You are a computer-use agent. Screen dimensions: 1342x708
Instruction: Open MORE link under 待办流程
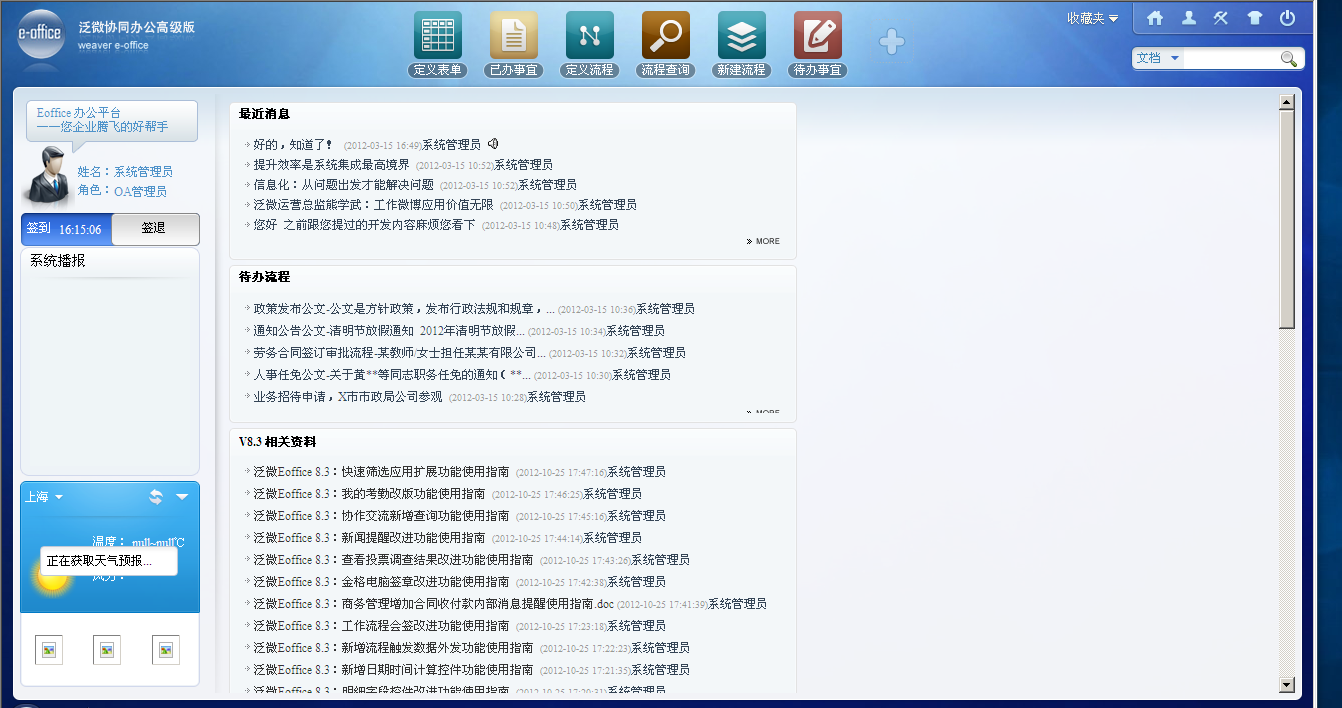763,412
